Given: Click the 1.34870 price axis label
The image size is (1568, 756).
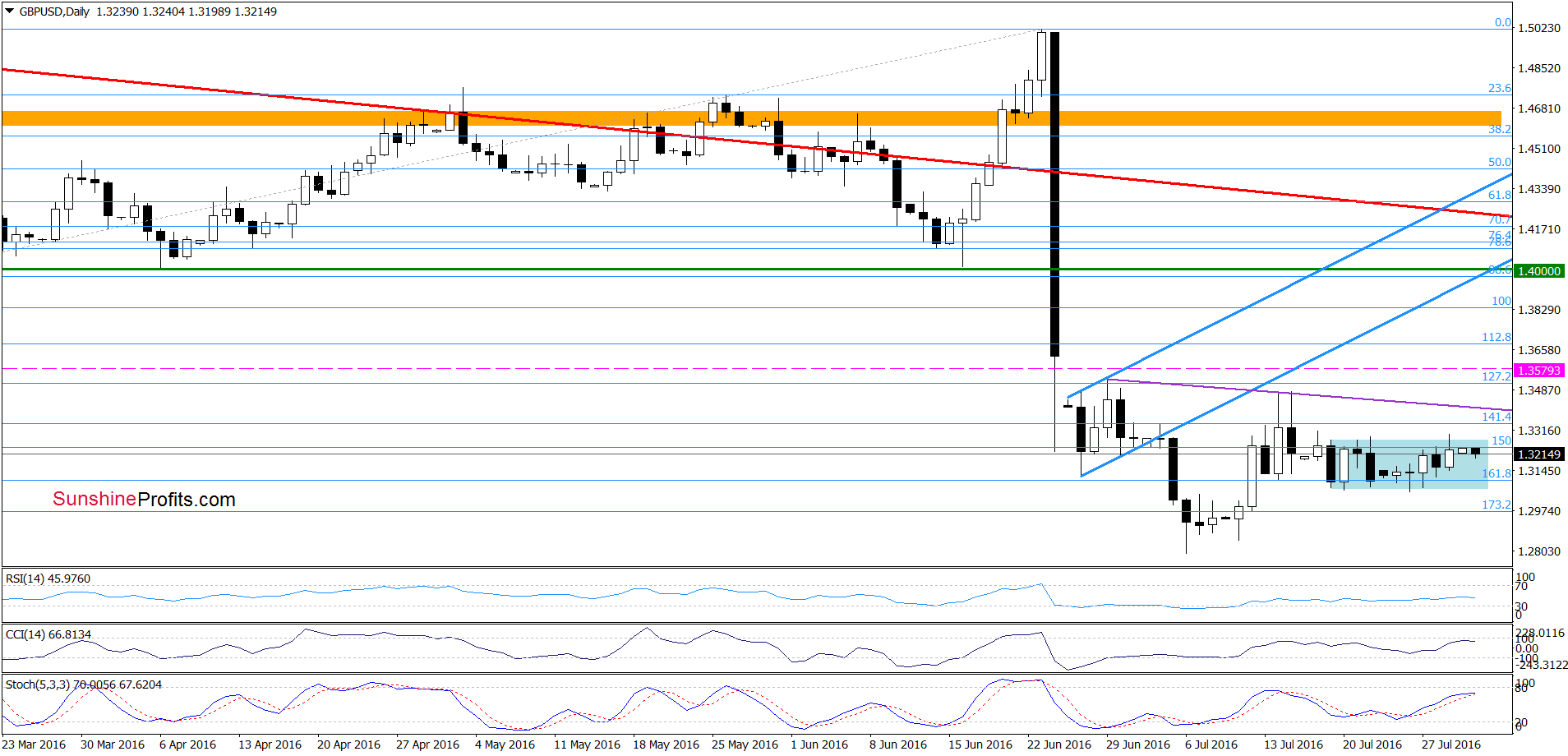Looking at the screenshot, I should pyautogui.click(x=1538, y=390).
